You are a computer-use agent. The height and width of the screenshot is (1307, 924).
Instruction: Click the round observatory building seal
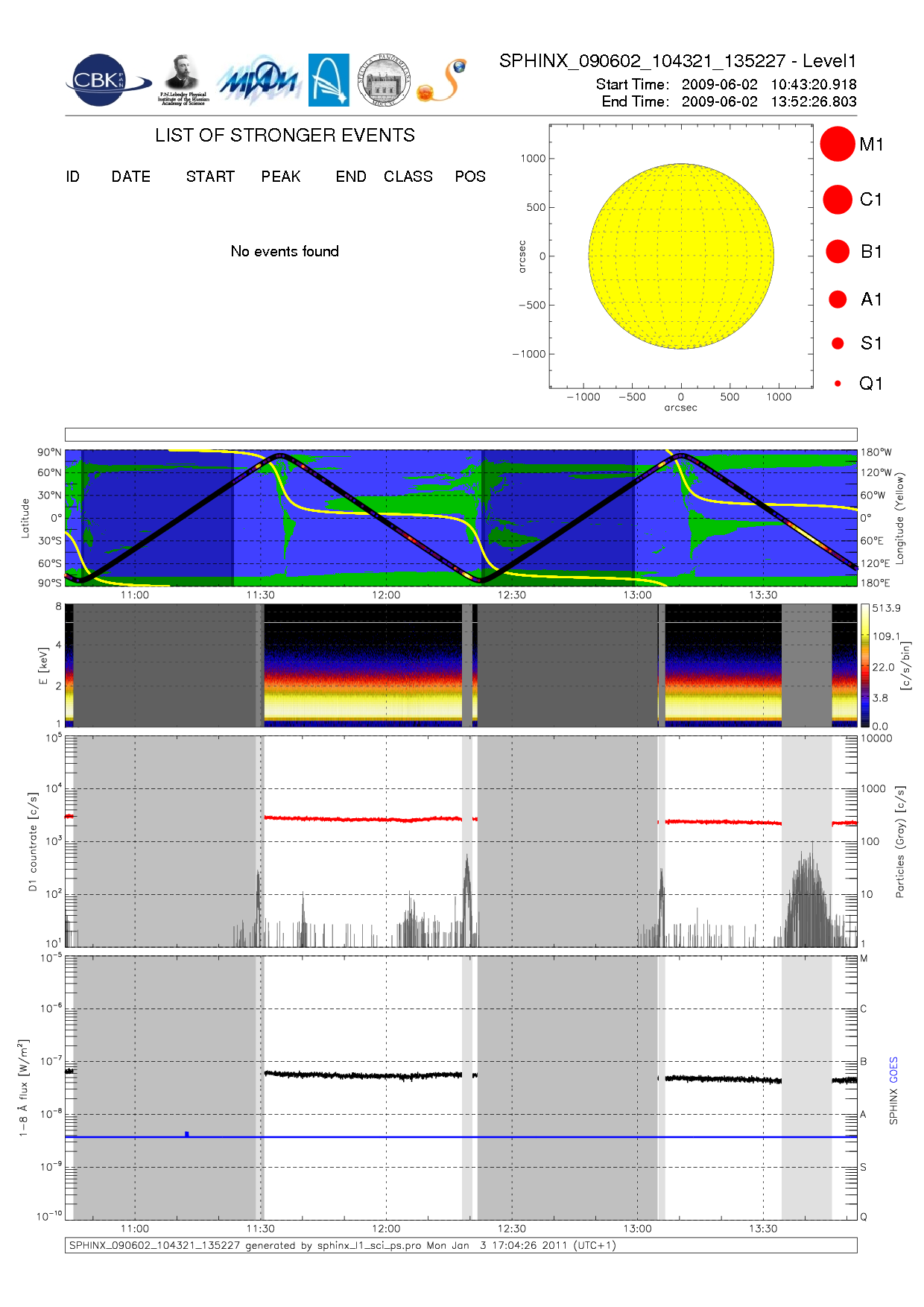(x=384, y=80)
